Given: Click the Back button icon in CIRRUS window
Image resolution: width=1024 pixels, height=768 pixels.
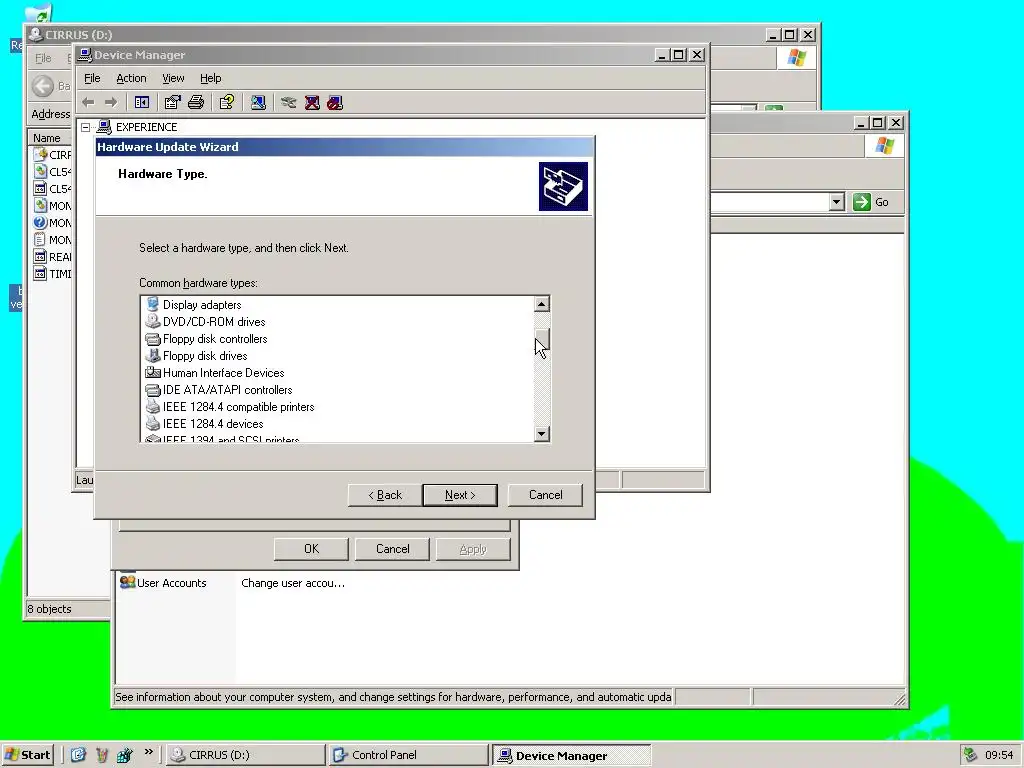Looking at the screenshot, I should pyautogui.click(x=43, y=86).
